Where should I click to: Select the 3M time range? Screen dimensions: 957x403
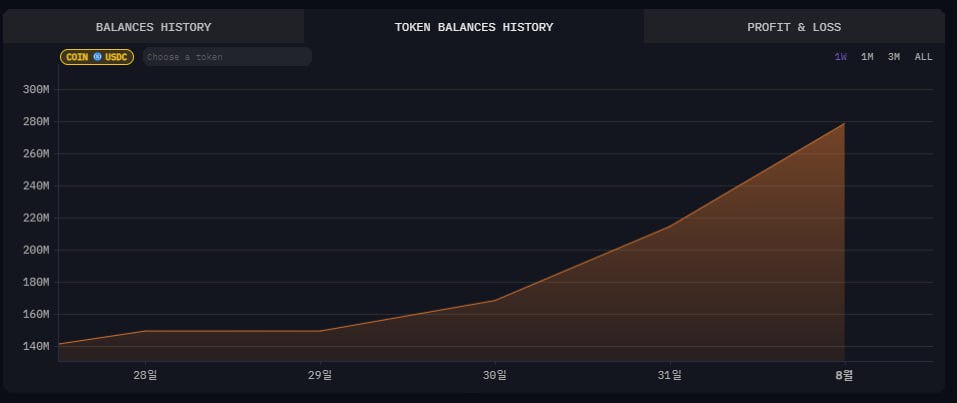pos(894,57)
